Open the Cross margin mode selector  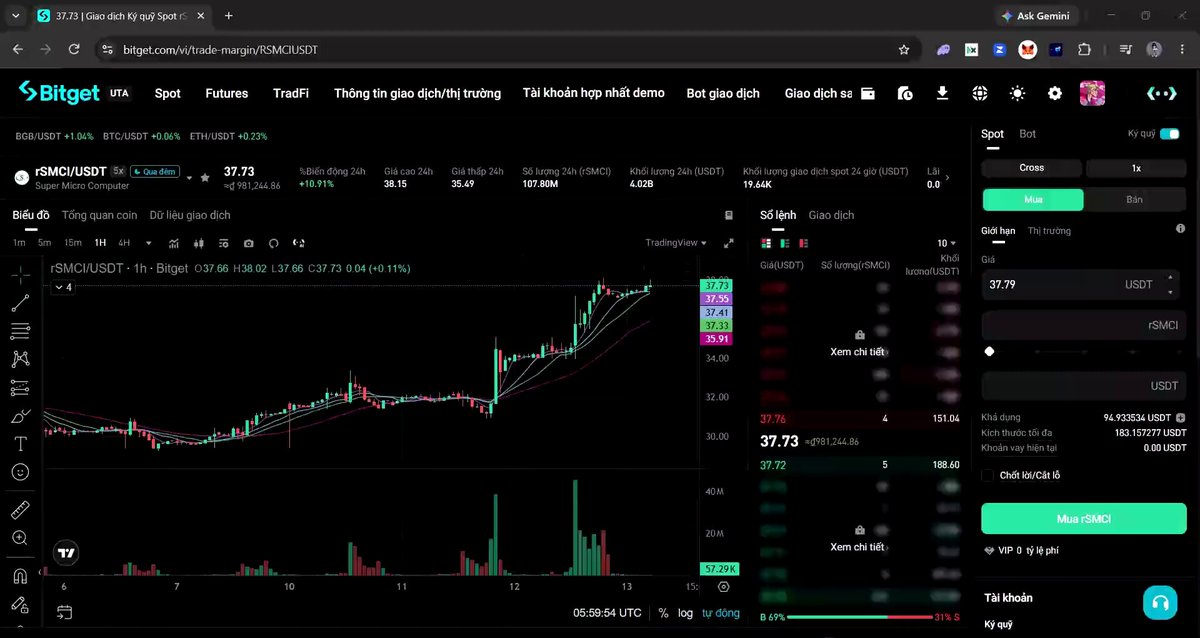click(1031, 168)
